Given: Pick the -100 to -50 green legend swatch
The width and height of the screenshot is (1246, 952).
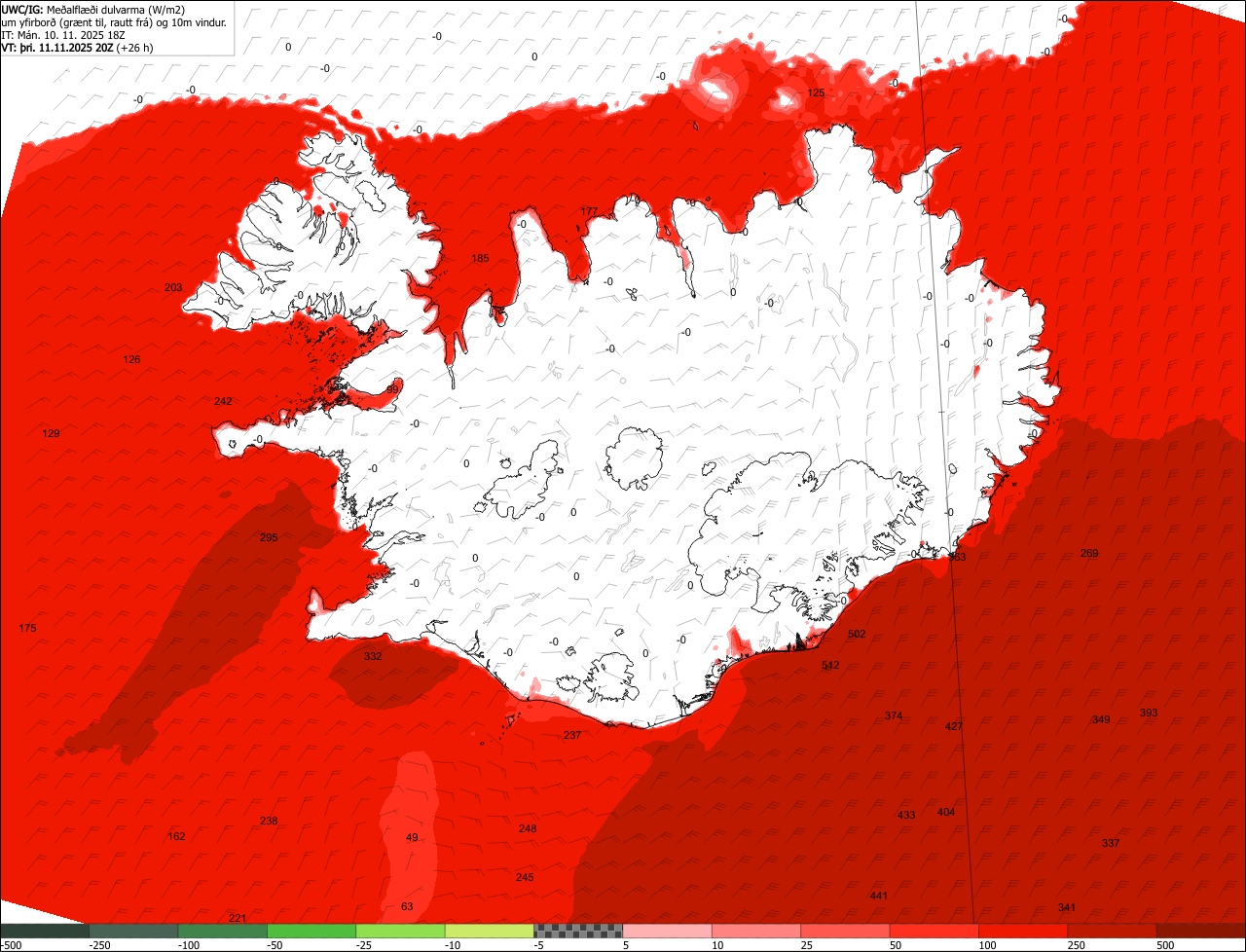Looking at the screenshot, I should point(222,931).
